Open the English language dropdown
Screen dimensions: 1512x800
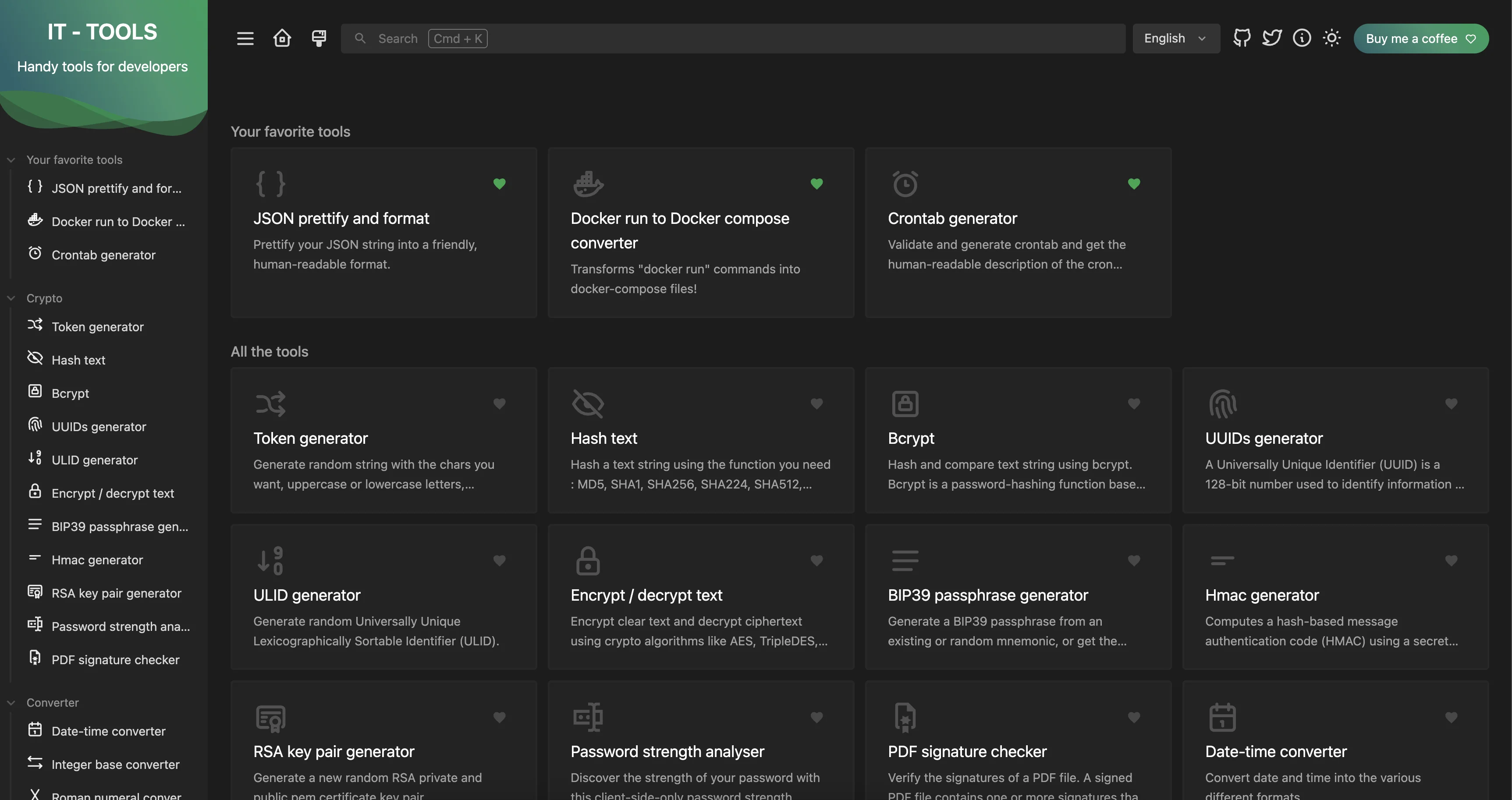pyautogui.click(x=1176, y=38)
